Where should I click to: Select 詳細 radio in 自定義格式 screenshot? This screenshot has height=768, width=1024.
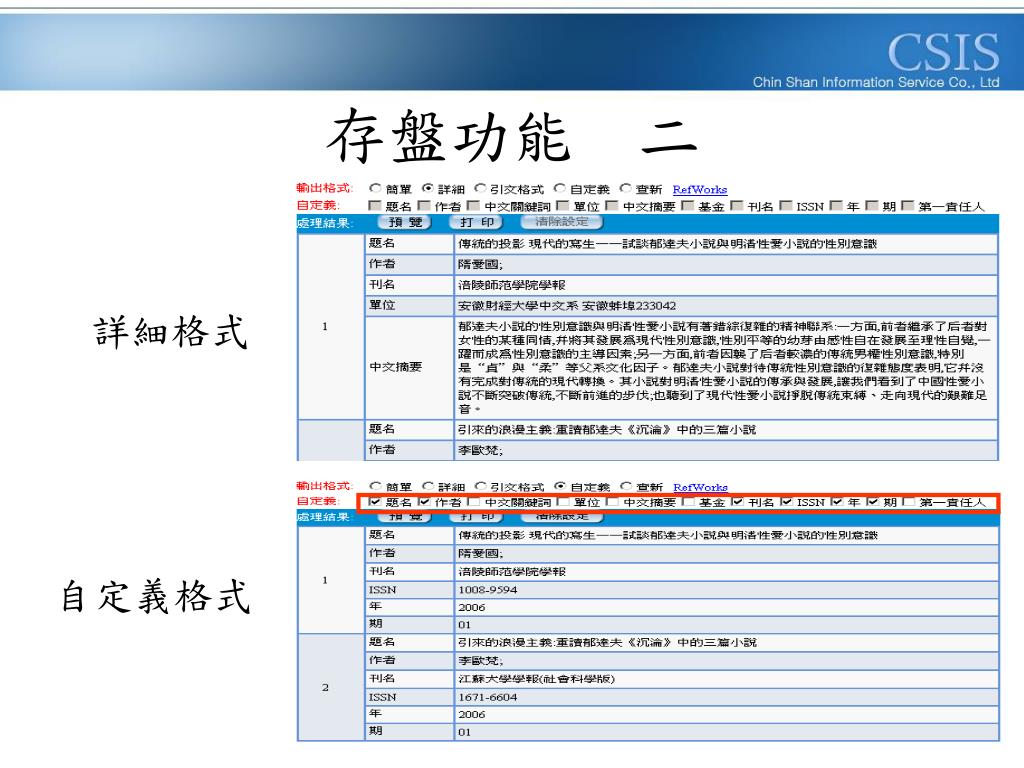[428, 487]
